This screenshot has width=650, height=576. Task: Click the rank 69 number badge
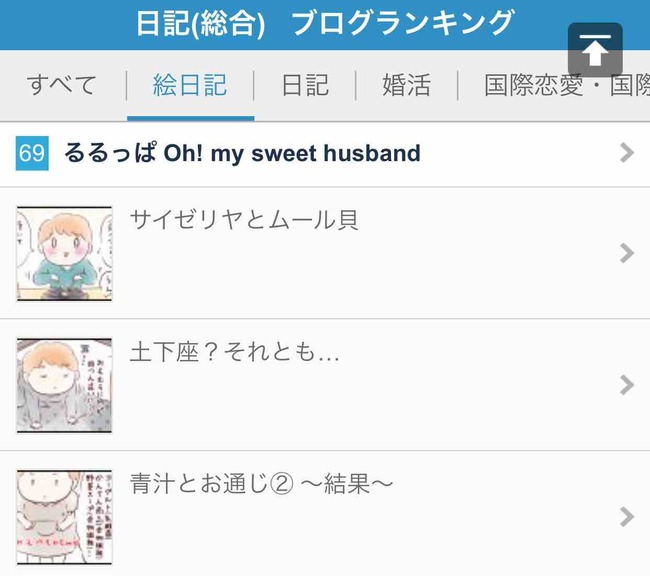[x=32, y=153]
